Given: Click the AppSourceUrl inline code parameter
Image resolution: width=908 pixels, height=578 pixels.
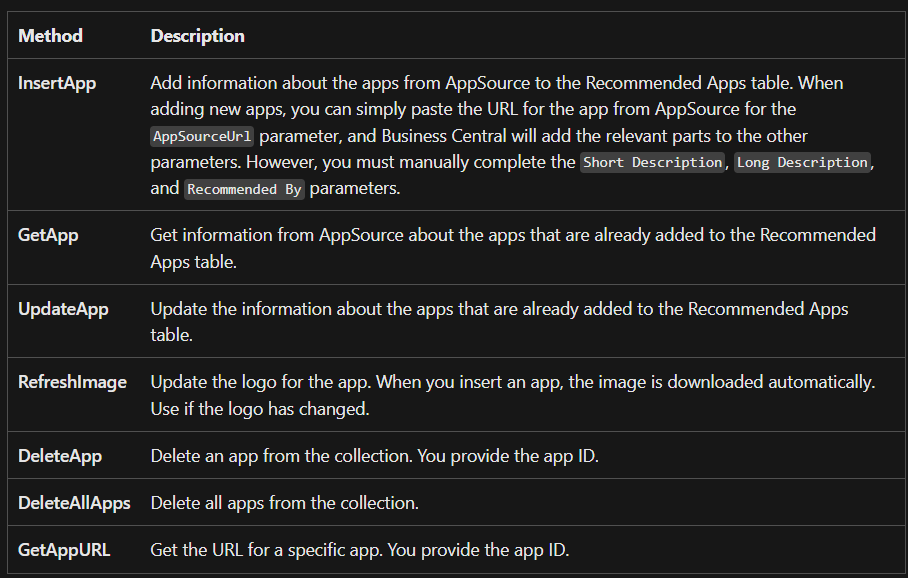Looking at the screenshot, I should pyautogui.click(x=202, y=136).
